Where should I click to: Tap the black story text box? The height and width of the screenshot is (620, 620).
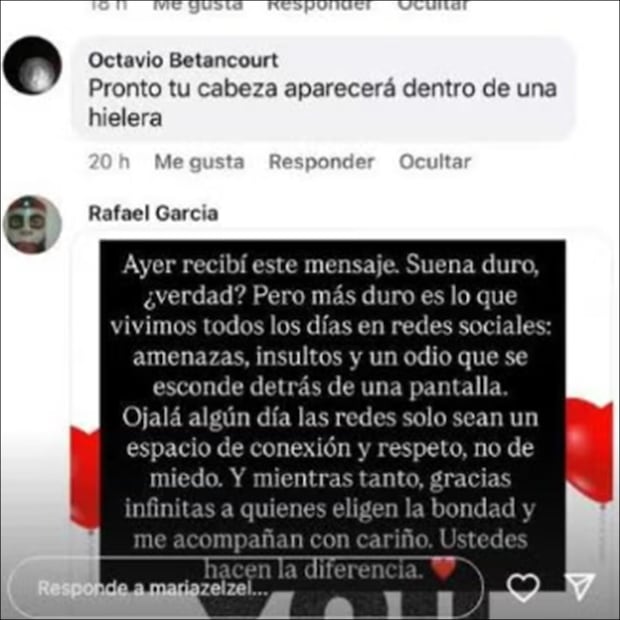click(332, 414)
